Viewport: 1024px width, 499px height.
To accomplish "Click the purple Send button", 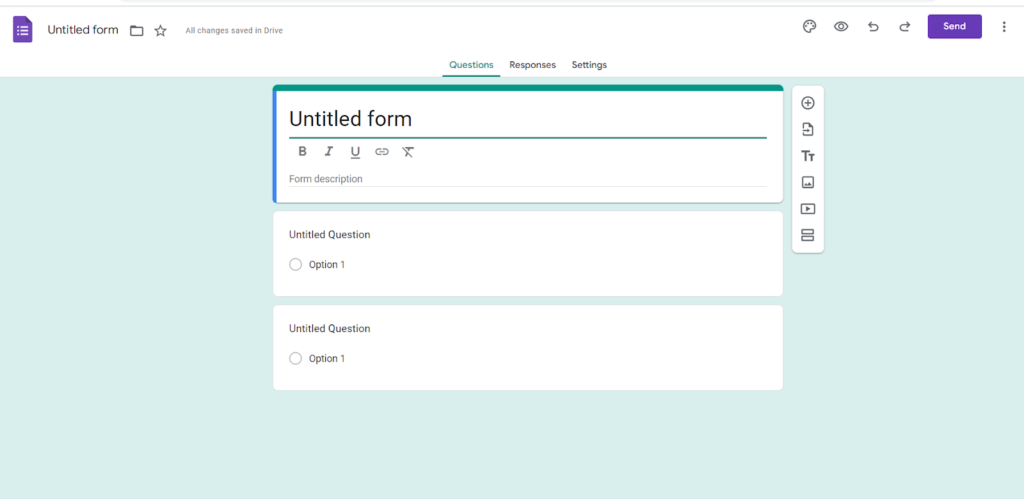I will point(954,26).
